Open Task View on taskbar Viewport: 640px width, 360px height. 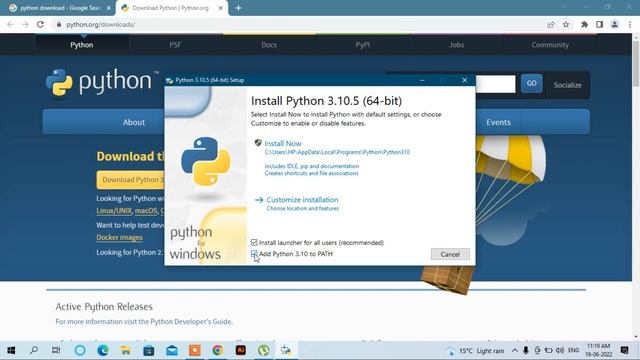pos(56,350)
